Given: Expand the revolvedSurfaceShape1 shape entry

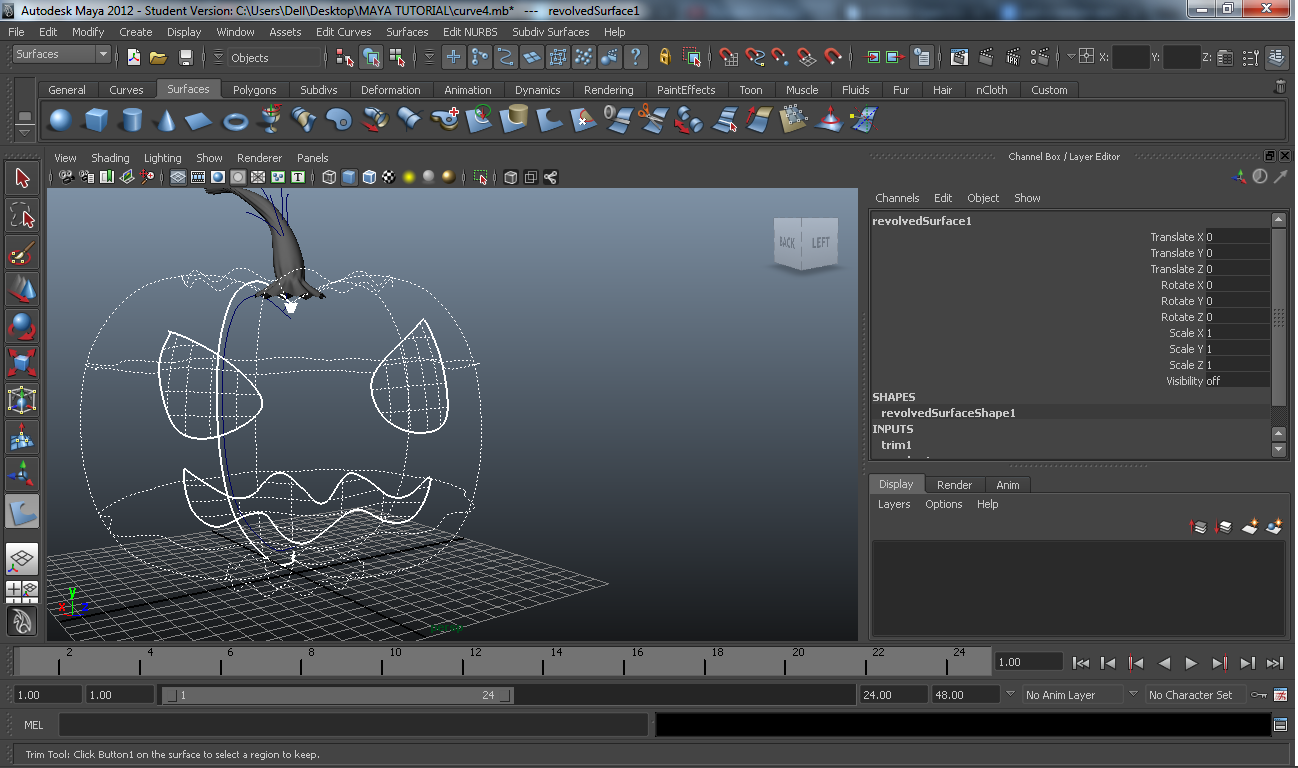Looking at the screenshot, I should tap(948, 413).
